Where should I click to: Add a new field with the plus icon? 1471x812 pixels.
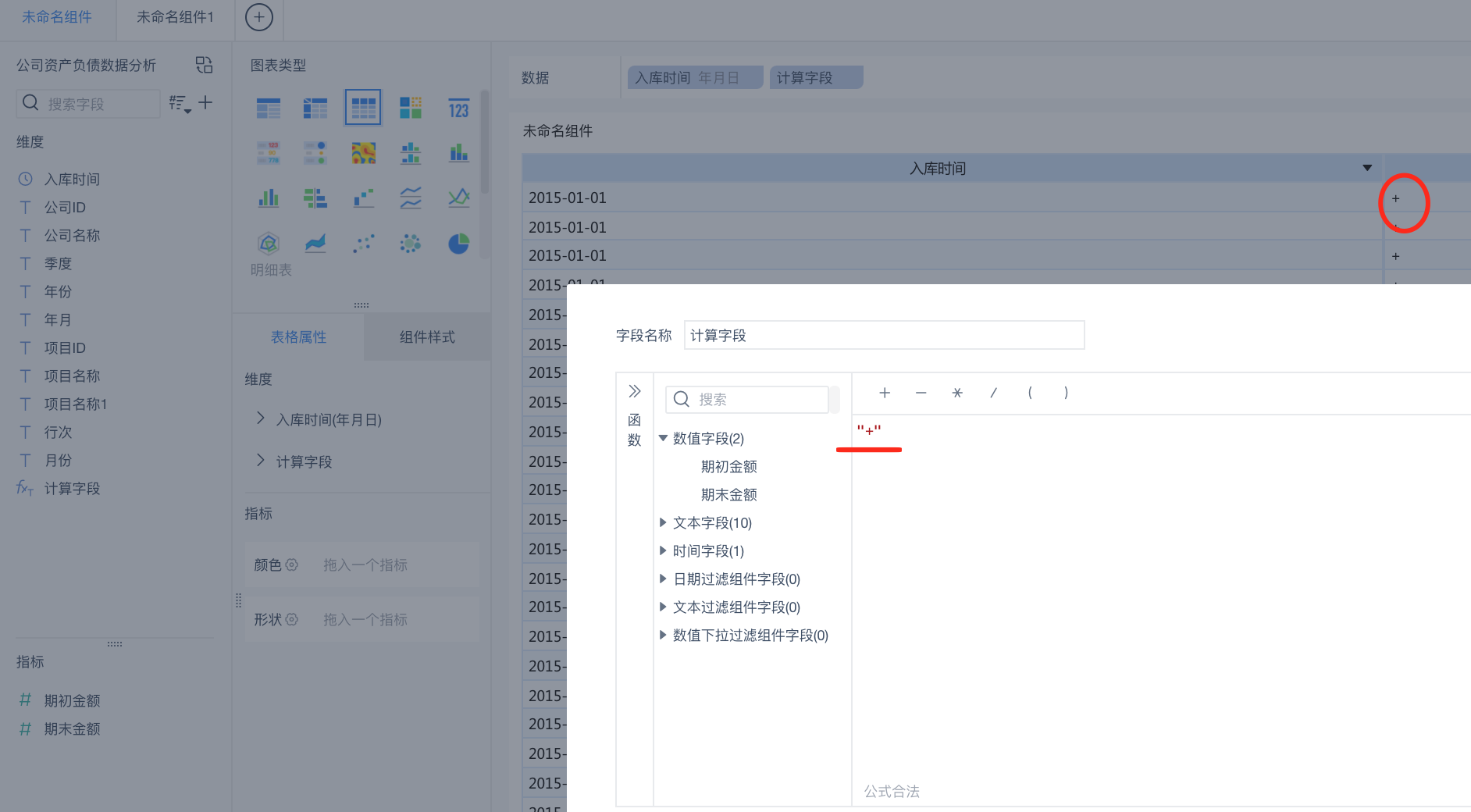pyautogui.click(x=205, y=102)
